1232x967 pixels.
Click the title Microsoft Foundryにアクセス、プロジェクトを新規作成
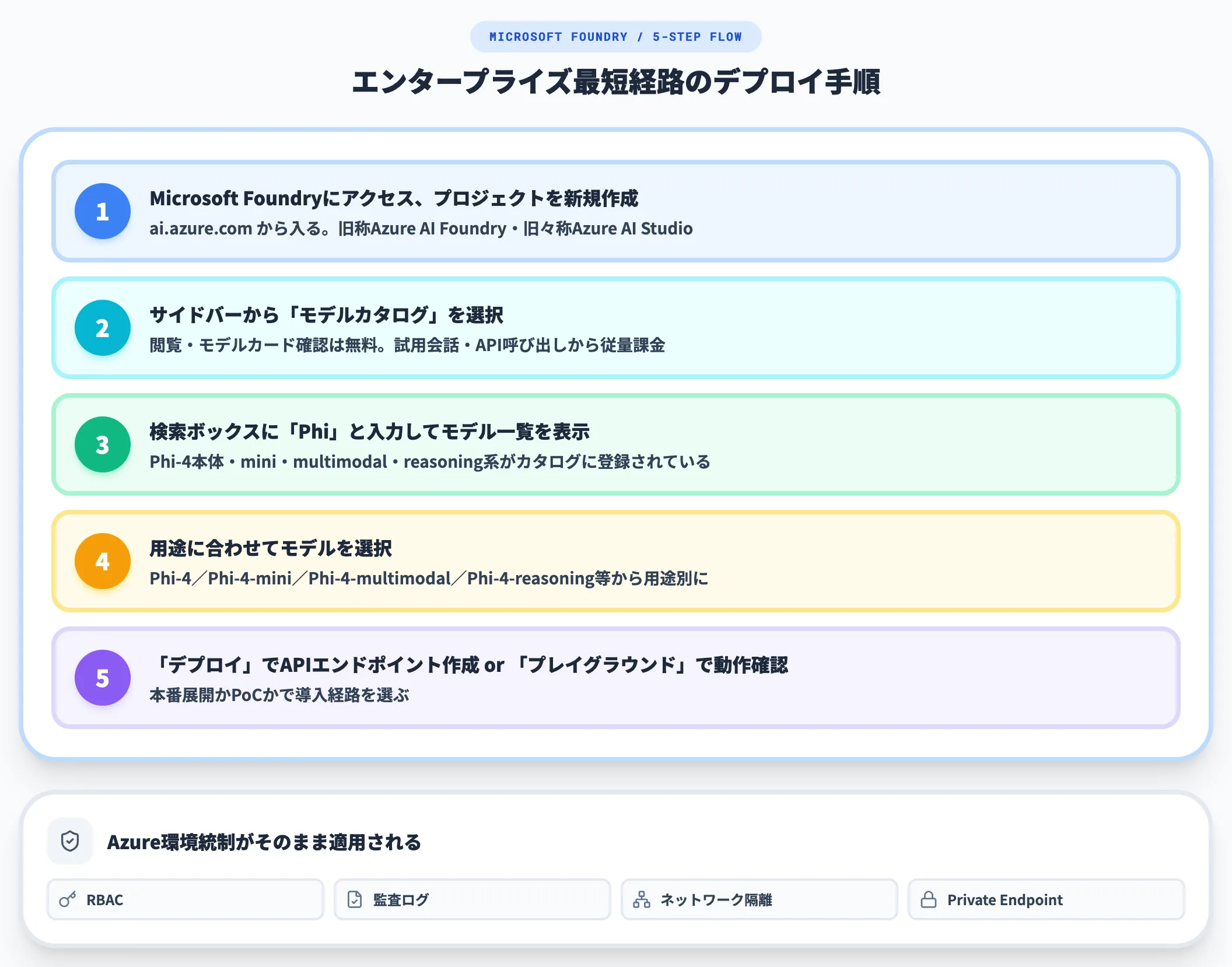pyautogui.click(x=394, y=198)
